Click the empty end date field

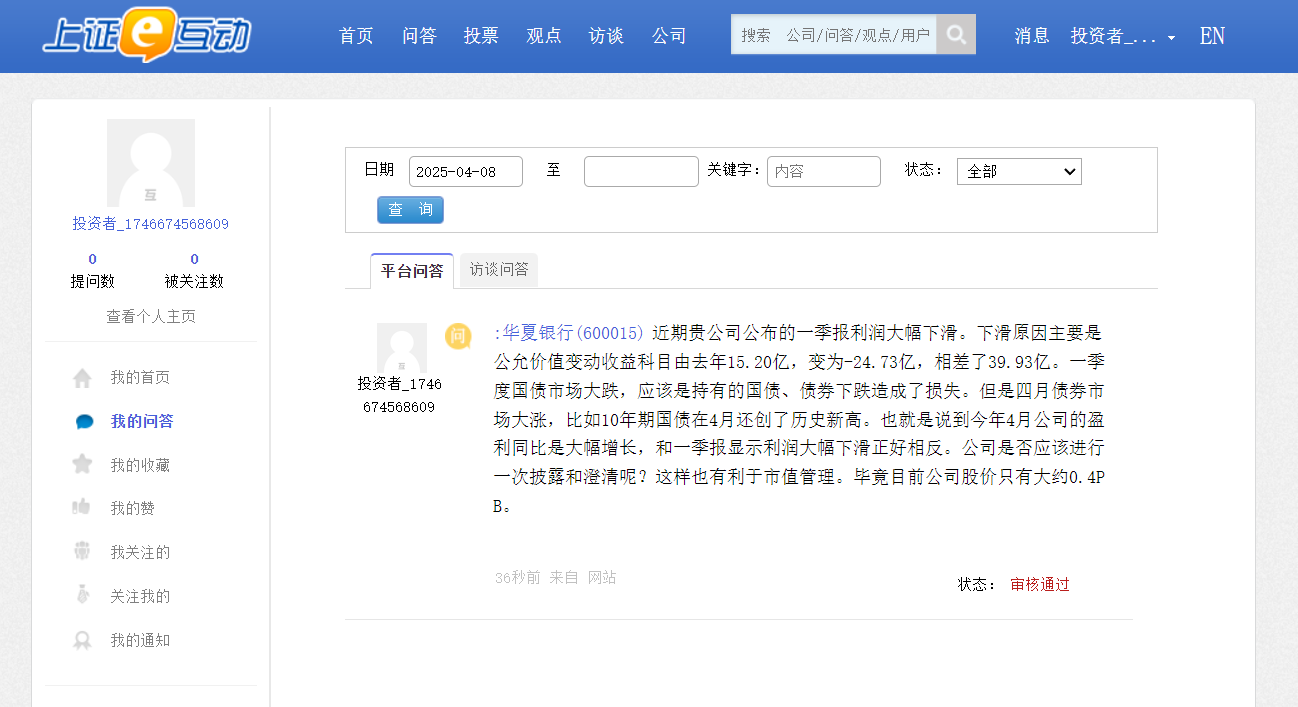point(641,171)
